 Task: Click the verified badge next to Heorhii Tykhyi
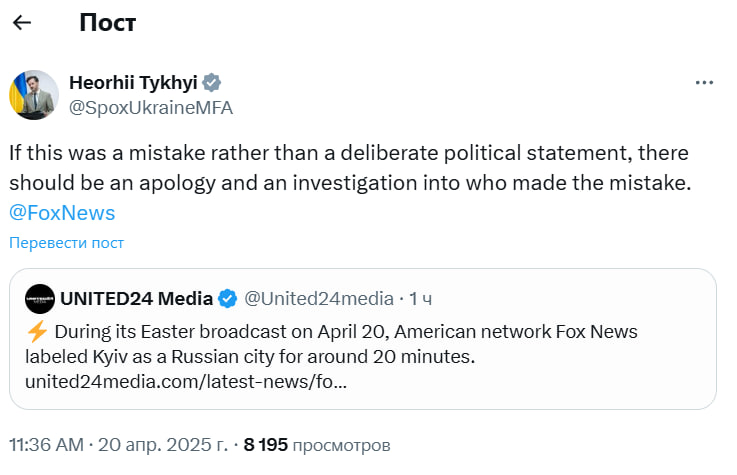(213, 82)
